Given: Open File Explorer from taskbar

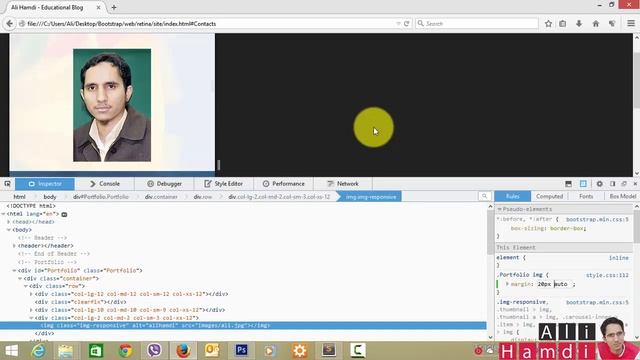Looking at the screenshot, I should click(65, 351).
